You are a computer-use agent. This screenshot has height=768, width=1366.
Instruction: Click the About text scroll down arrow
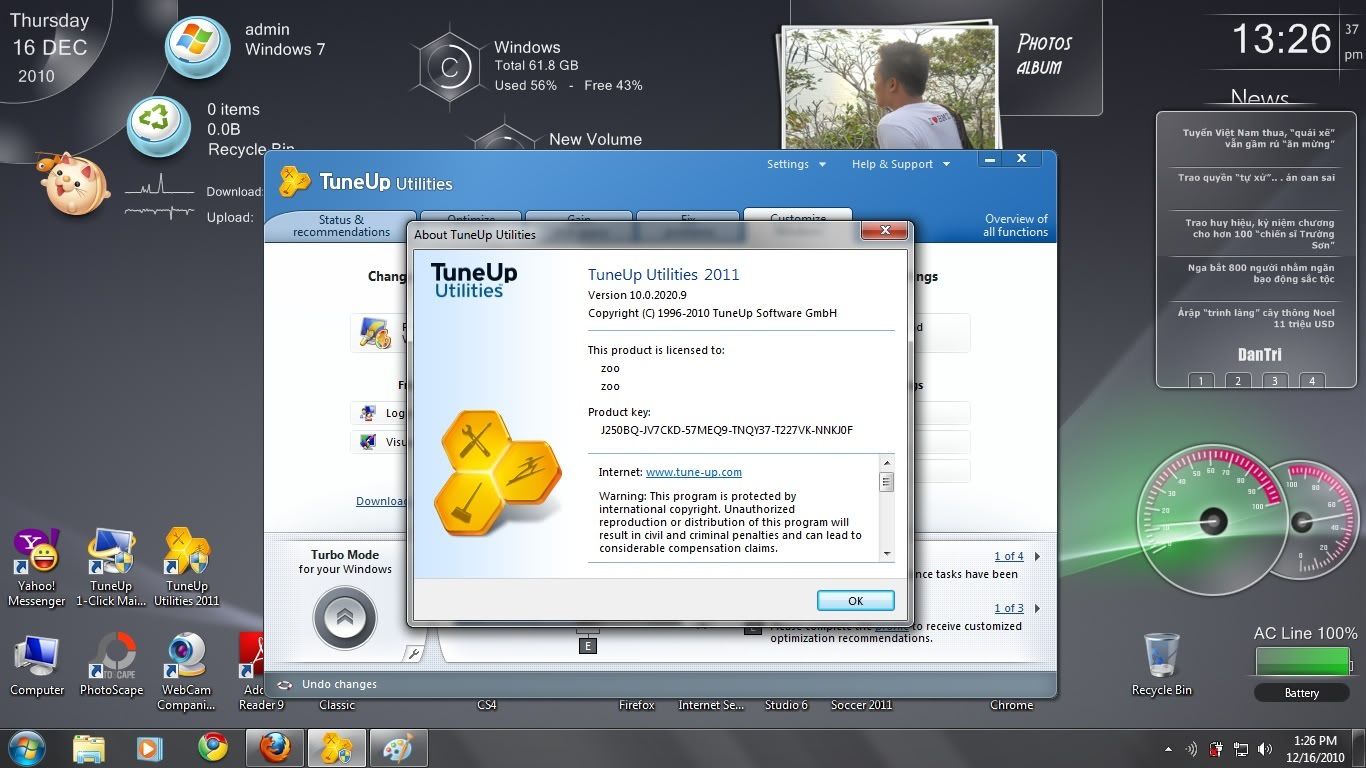[x=886, y=553]
